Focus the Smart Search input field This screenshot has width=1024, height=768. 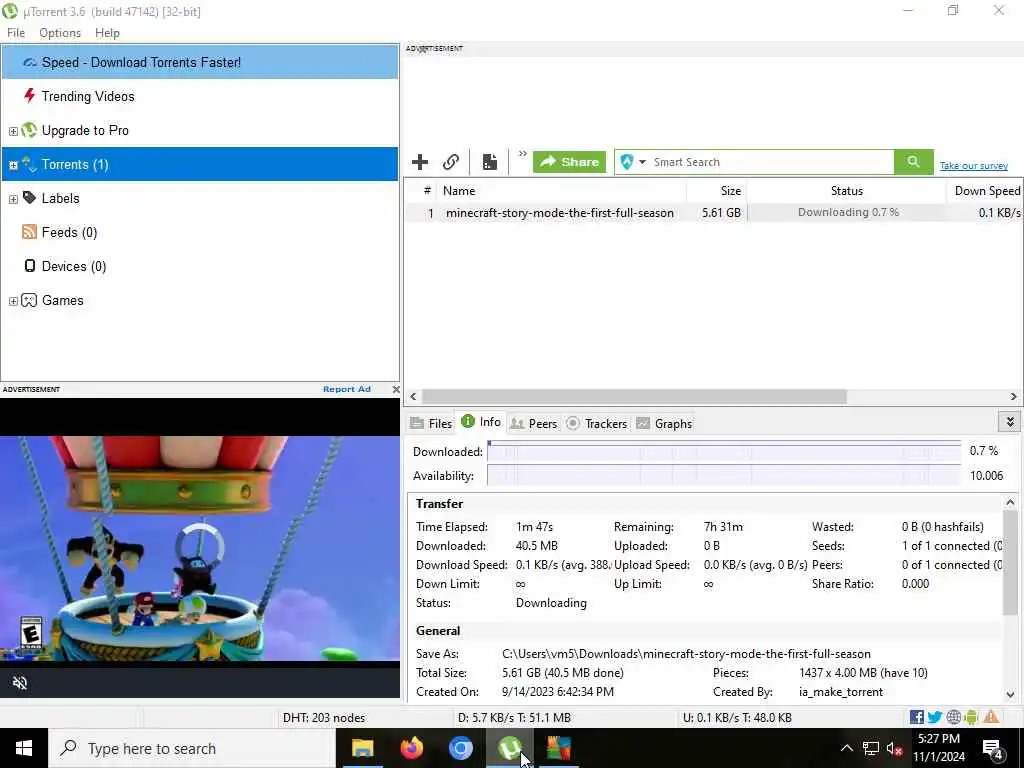(x=772, y=162)
